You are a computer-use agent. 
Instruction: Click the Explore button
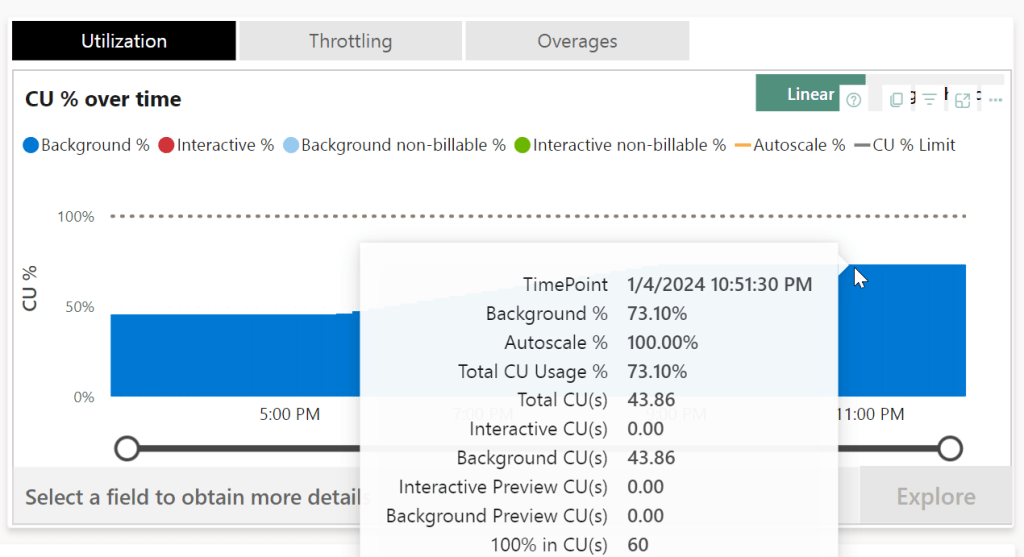pos(935,497)
